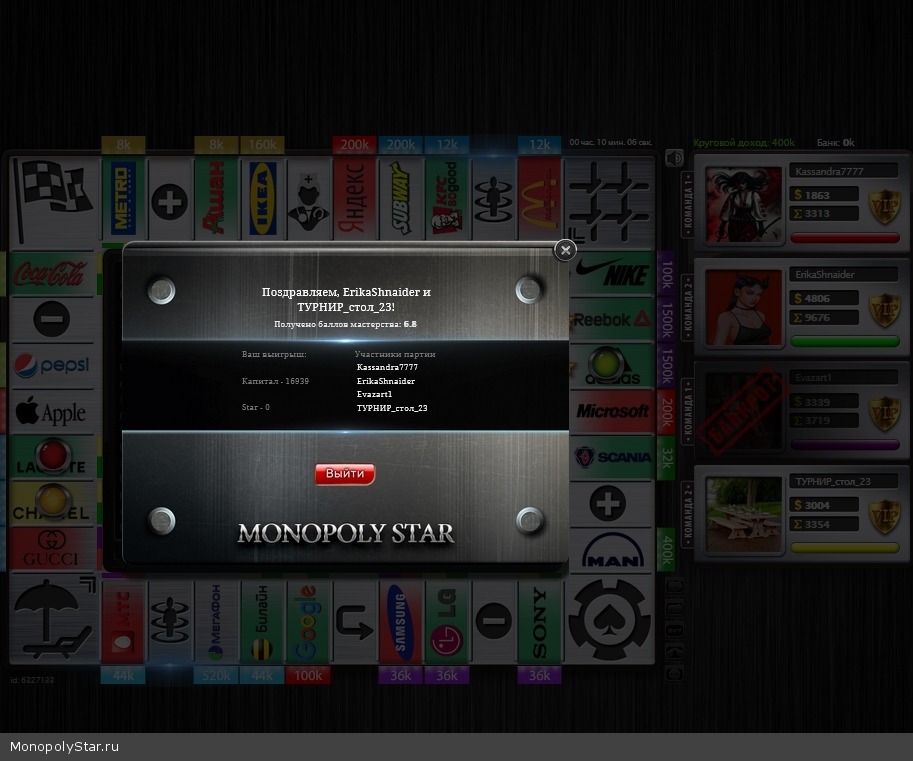Viewport: 913px width, 761px height.
Task: Select the Microsoft property cell
Action: [x=611, y=411]
